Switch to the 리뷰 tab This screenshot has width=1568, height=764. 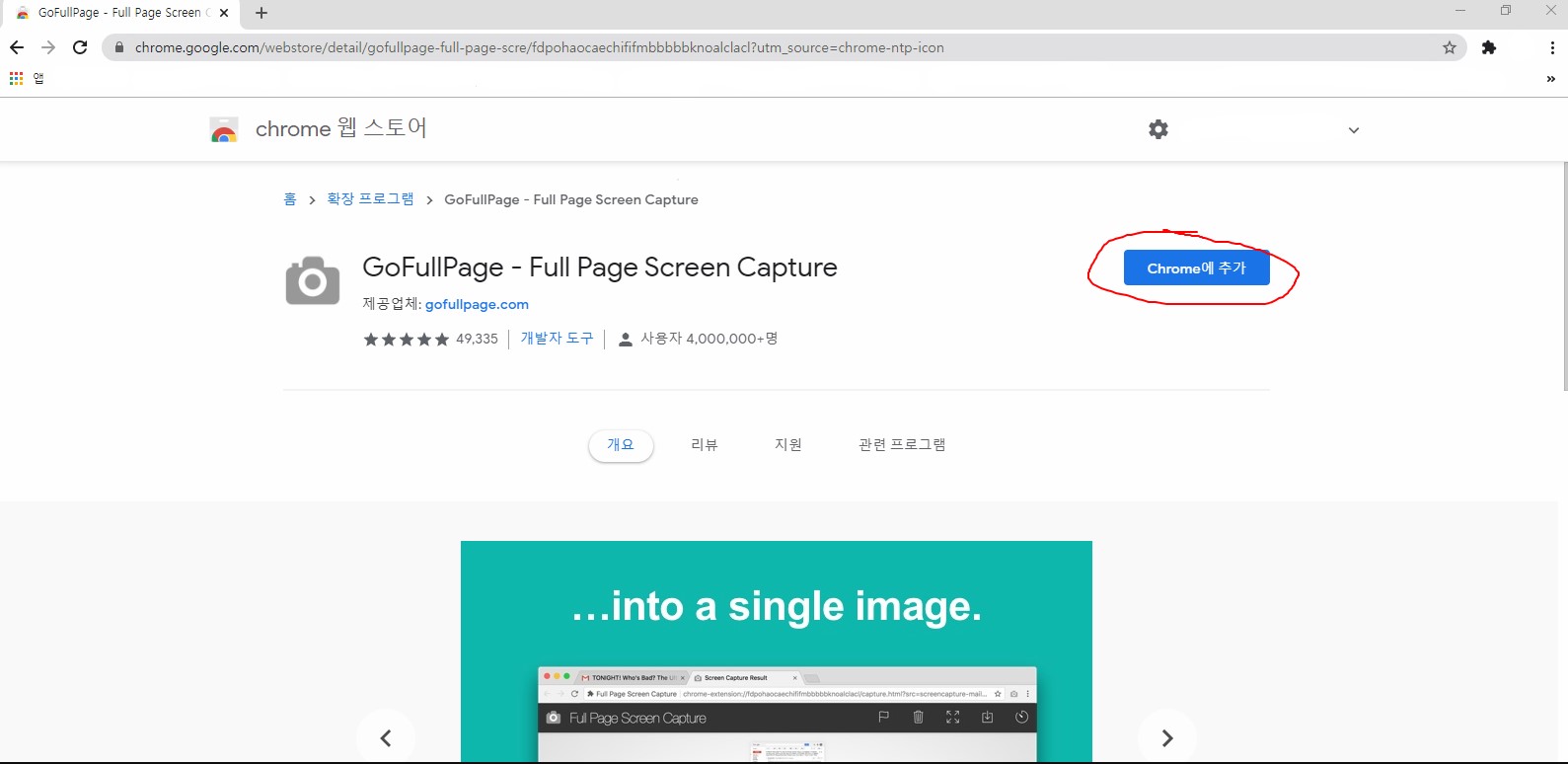(x=705, y=445)
